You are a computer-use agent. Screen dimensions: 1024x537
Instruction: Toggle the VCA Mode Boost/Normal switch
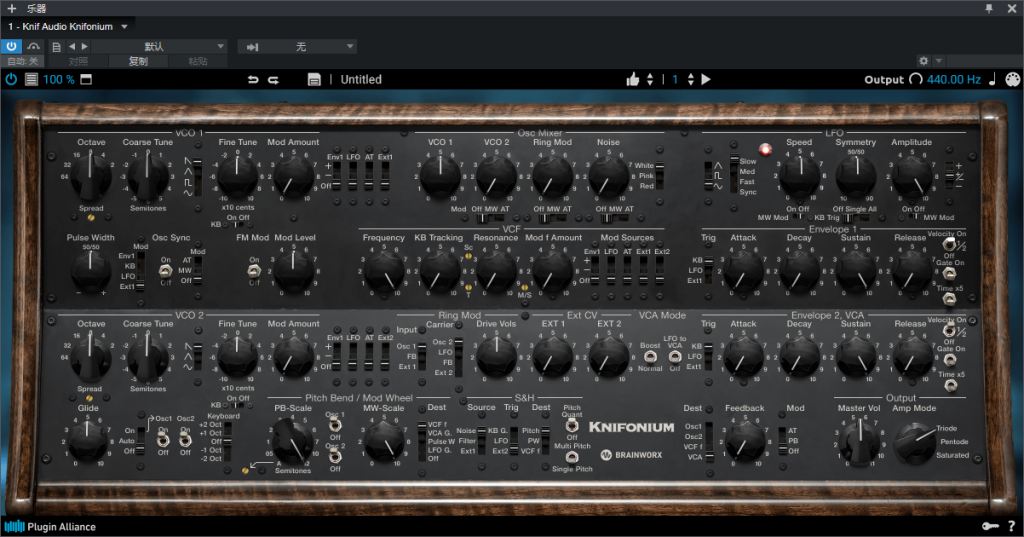(x=650, y=357)
